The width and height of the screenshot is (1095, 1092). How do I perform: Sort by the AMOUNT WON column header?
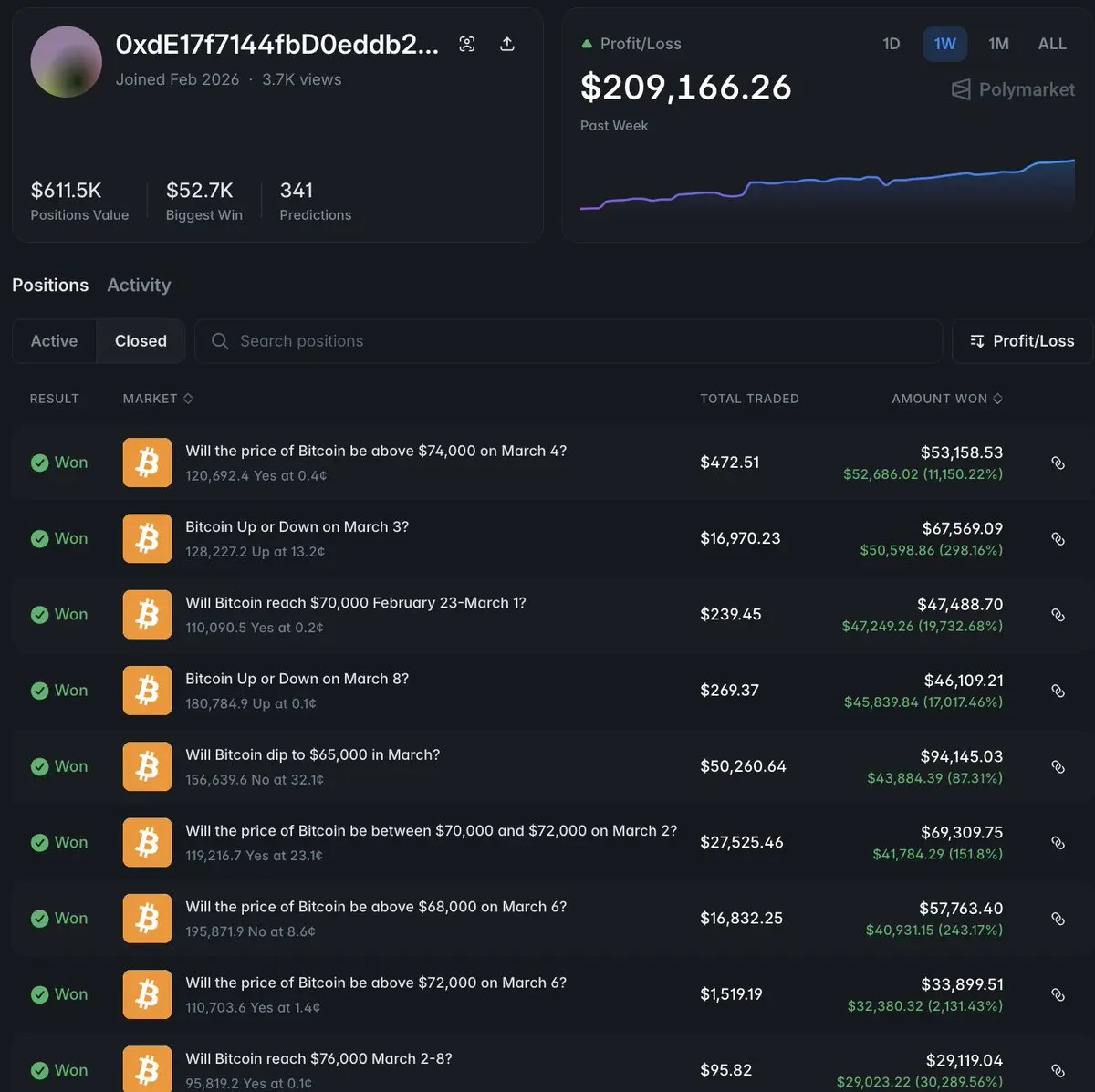pos(947,399)
